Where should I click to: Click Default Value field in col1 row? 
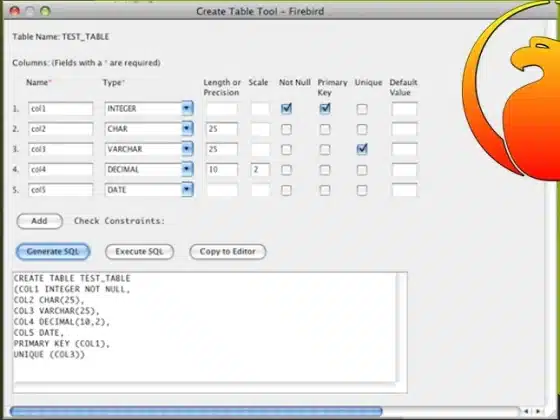tap(404, 109)
